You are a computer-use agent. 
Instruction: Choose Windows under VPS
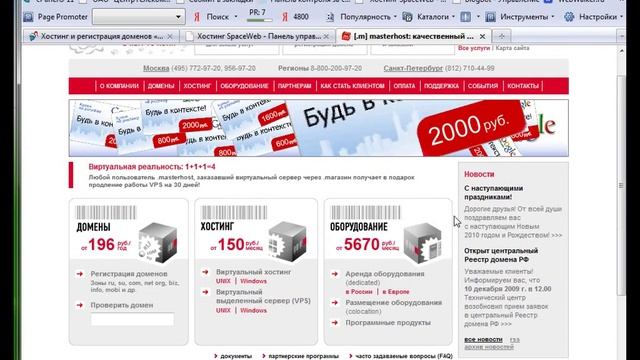[253, 311]
